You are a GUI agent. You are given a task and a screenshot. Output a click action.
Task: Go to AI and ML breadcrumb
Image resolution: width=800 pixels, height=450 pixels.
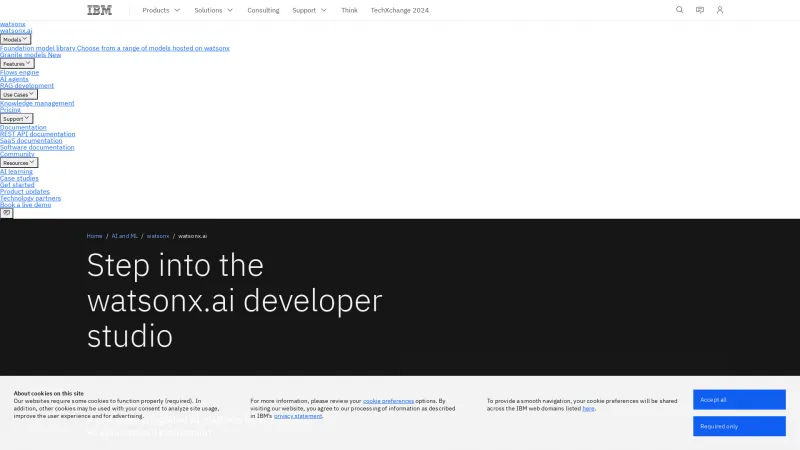124,236
